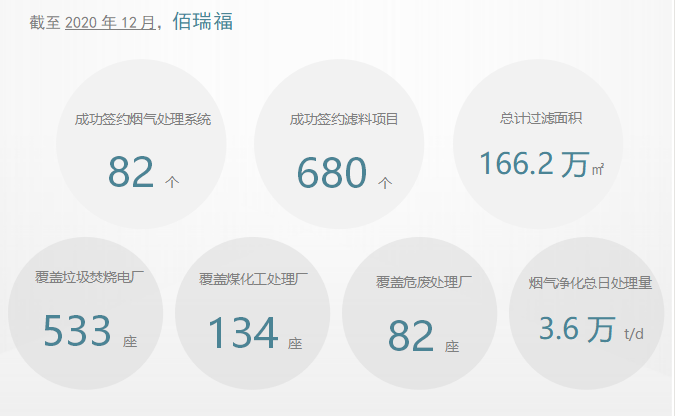Click the 座 unit next to 533

pyautogui.click(x=130, y=342)
